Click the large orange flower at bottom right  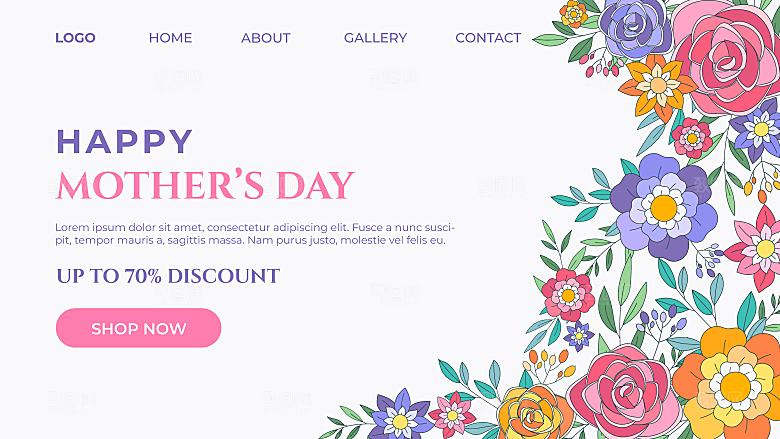[x=731, y=384]
